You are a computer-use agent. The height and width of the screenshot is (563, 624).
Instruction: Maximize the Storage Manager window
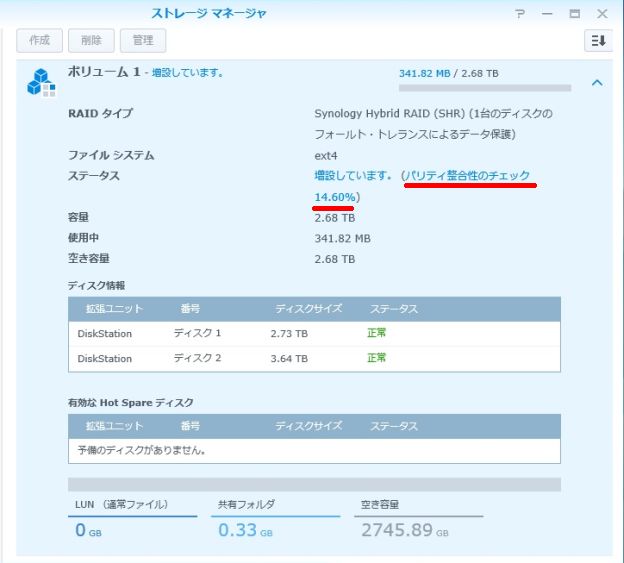[x=574, y=14]
